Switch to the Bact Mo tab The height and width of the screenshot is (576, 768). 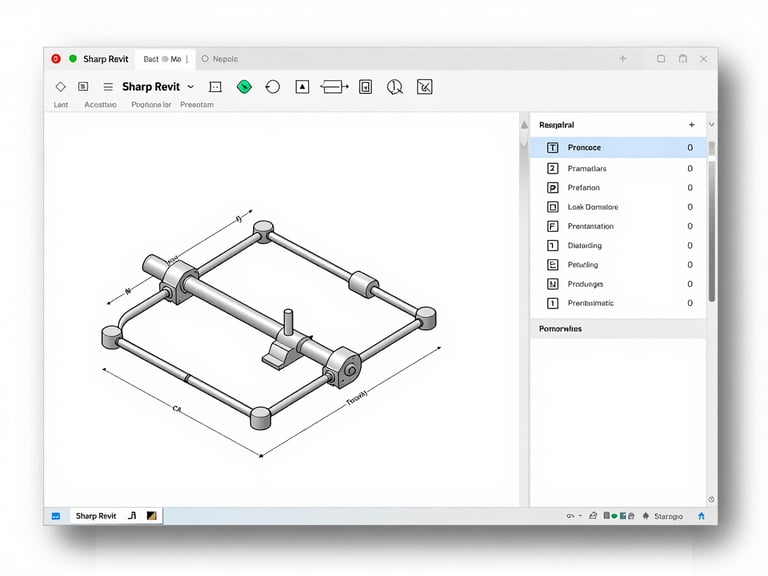click(x=166, y=59)
